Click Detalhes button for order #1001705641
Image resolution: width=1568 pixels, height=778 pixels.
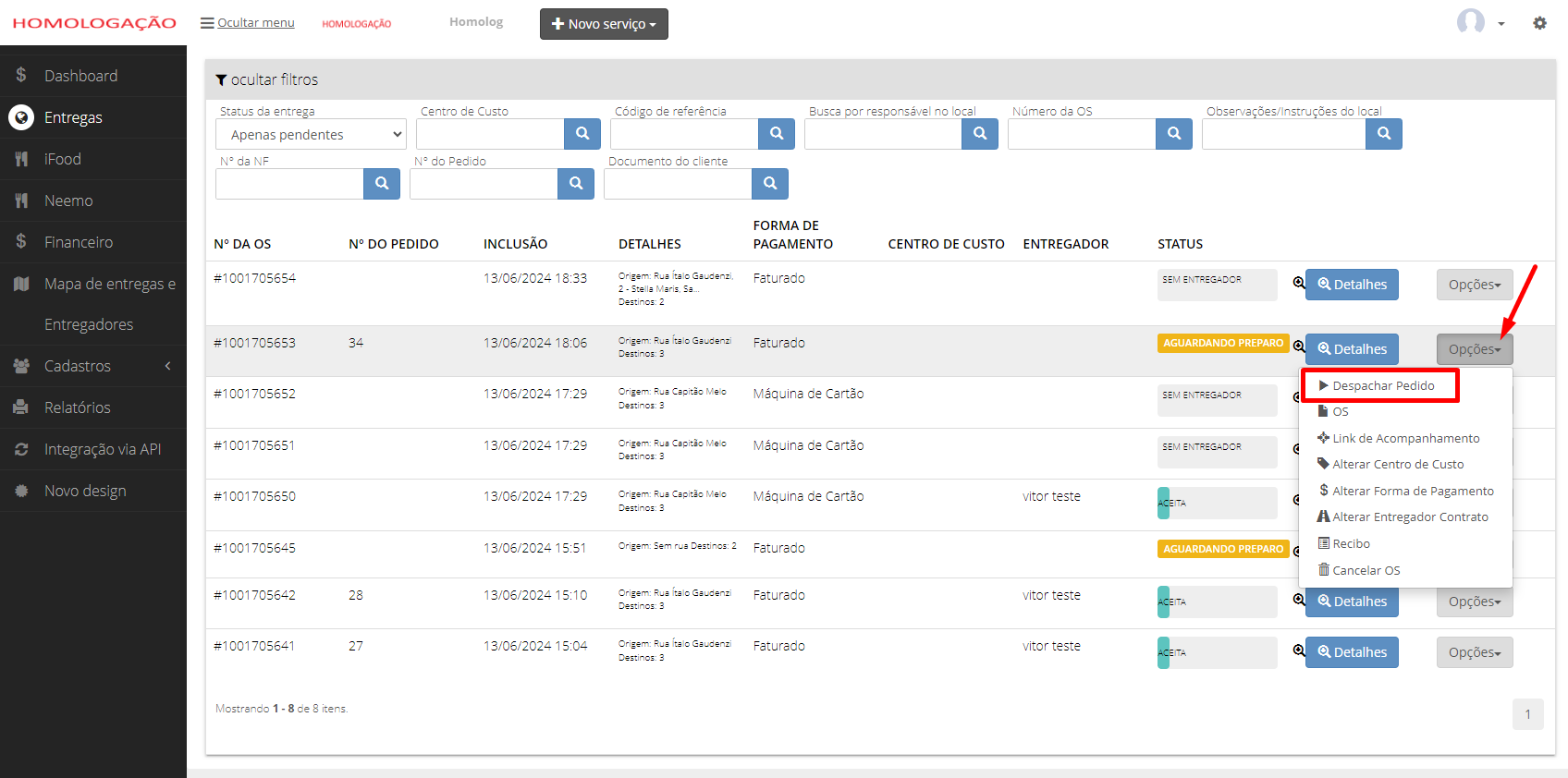(x=1352, y=652)
